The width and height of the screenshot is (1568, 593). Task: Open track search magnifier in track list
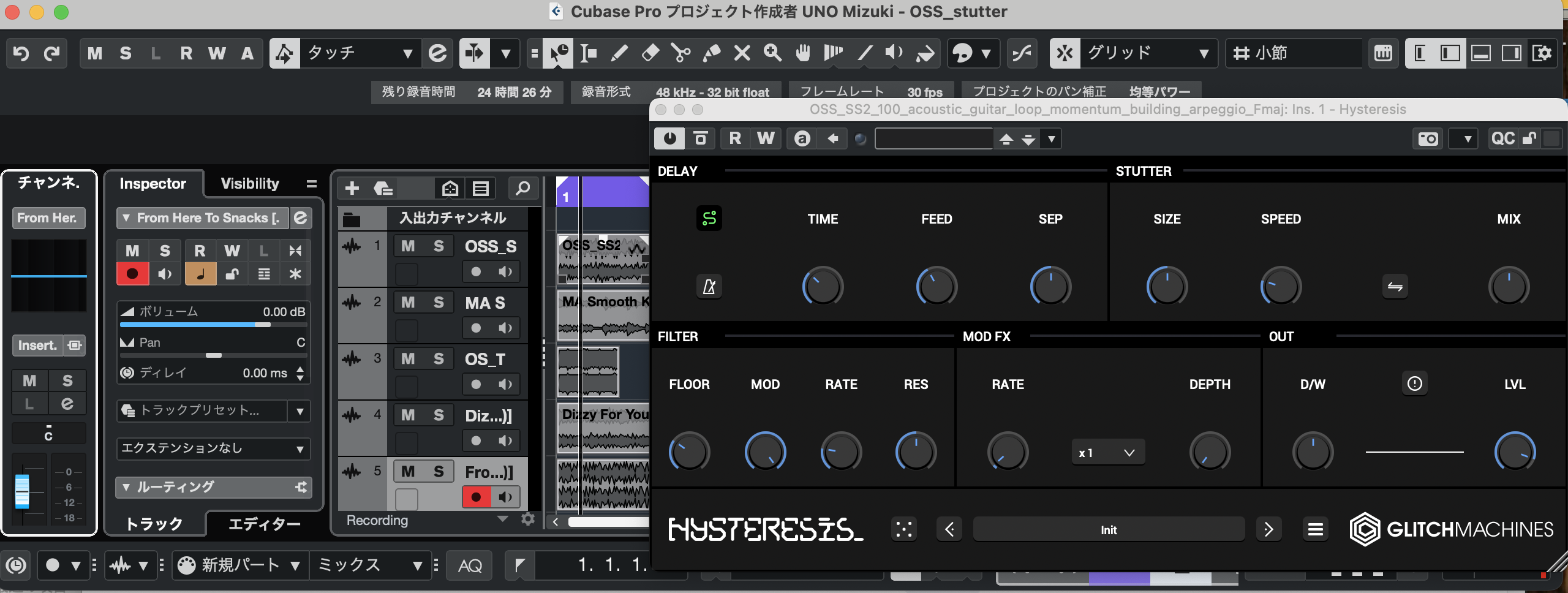[x=522, y=188]
